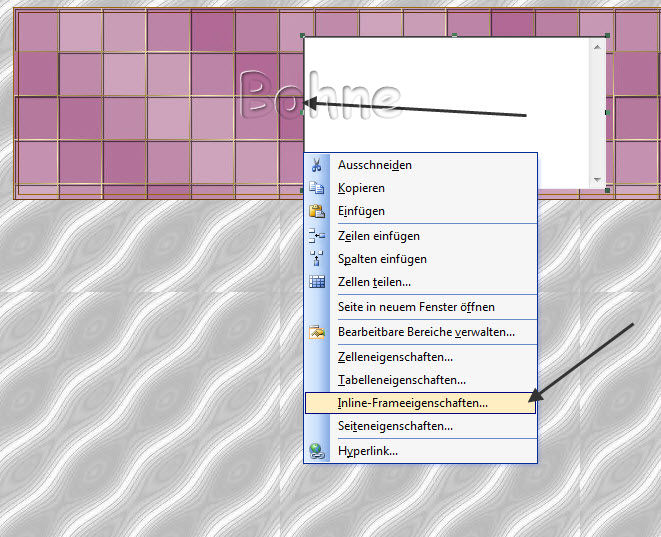The image size is (661, 537).
Task: Click inline frame scrollbar down arrow
Action: tap(597, 180)
